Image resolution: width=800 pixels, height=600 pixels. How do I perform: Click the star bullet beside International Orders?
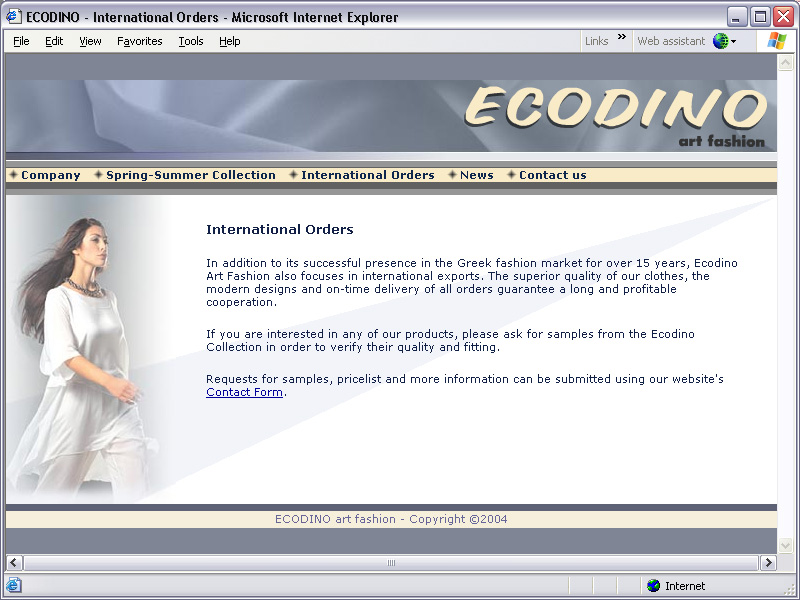click(293, 174)
